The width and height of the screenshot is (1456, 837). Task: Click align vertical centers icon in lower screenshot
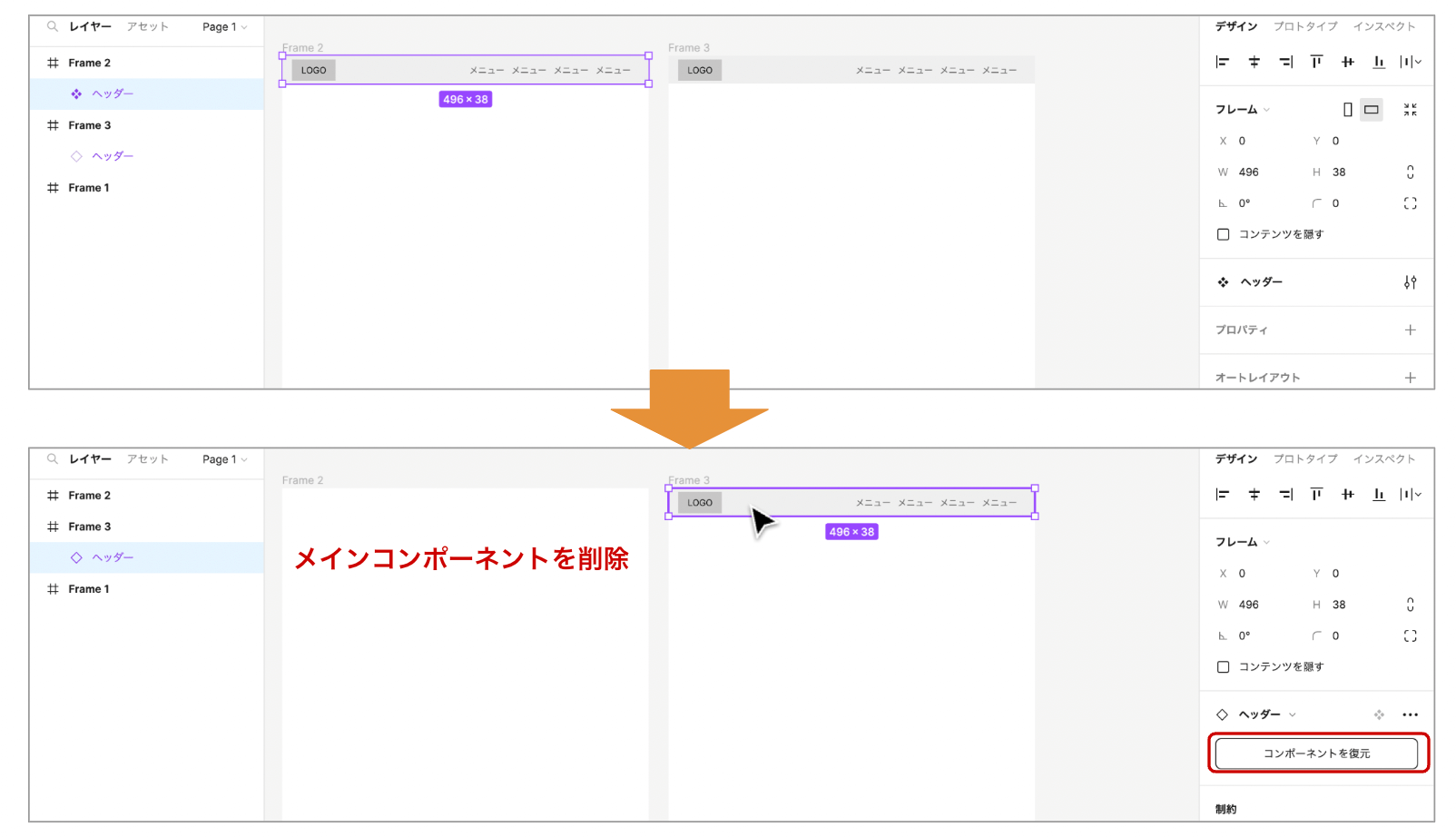[1348, 495]
